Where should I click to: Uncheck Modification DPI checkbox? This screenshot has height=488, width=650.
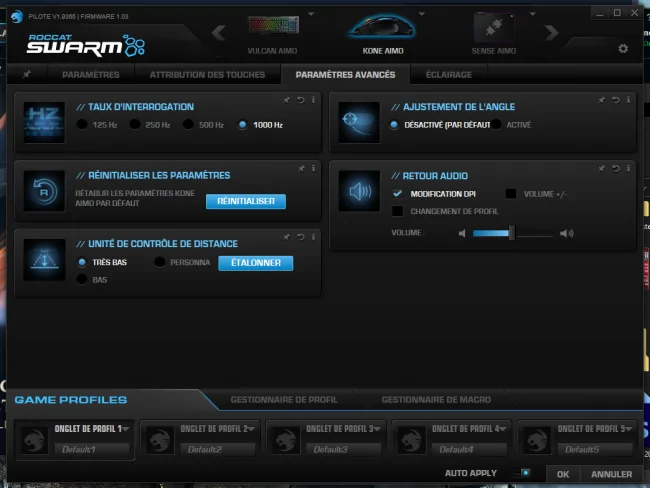pos(397,193)
